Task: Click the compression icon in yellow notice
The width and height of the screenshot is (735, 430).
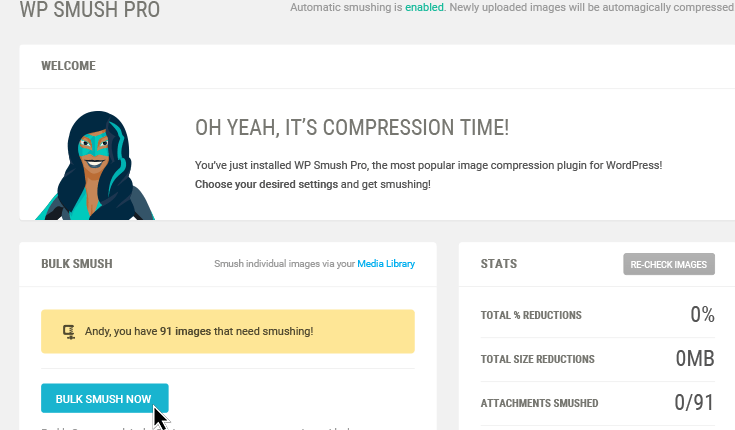Action: [69, 332]
